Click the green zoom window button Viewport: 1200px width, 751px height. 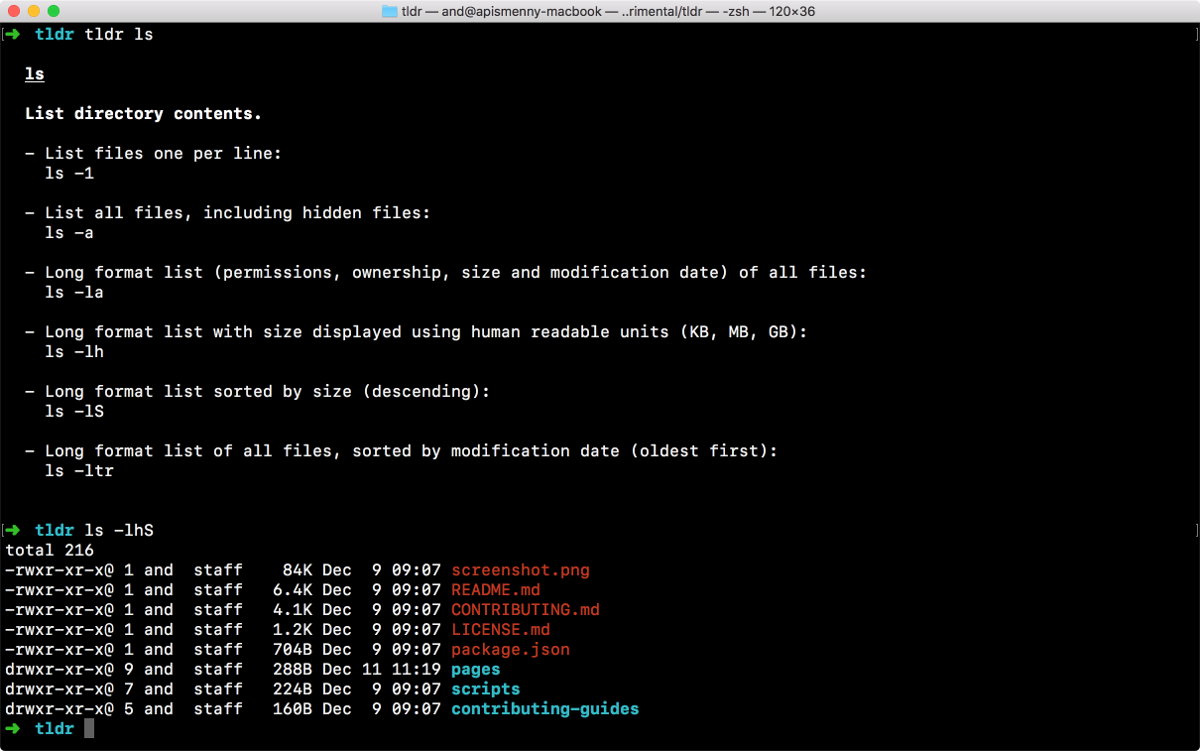pos(54,11)
